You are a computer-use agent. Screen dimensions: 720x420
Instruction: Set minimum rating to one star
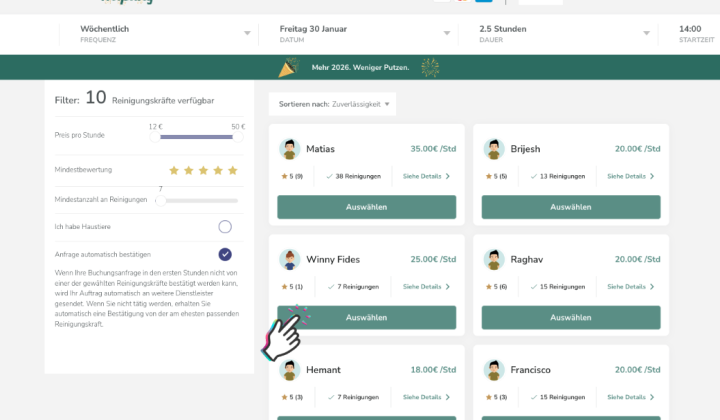click(174, 170)
